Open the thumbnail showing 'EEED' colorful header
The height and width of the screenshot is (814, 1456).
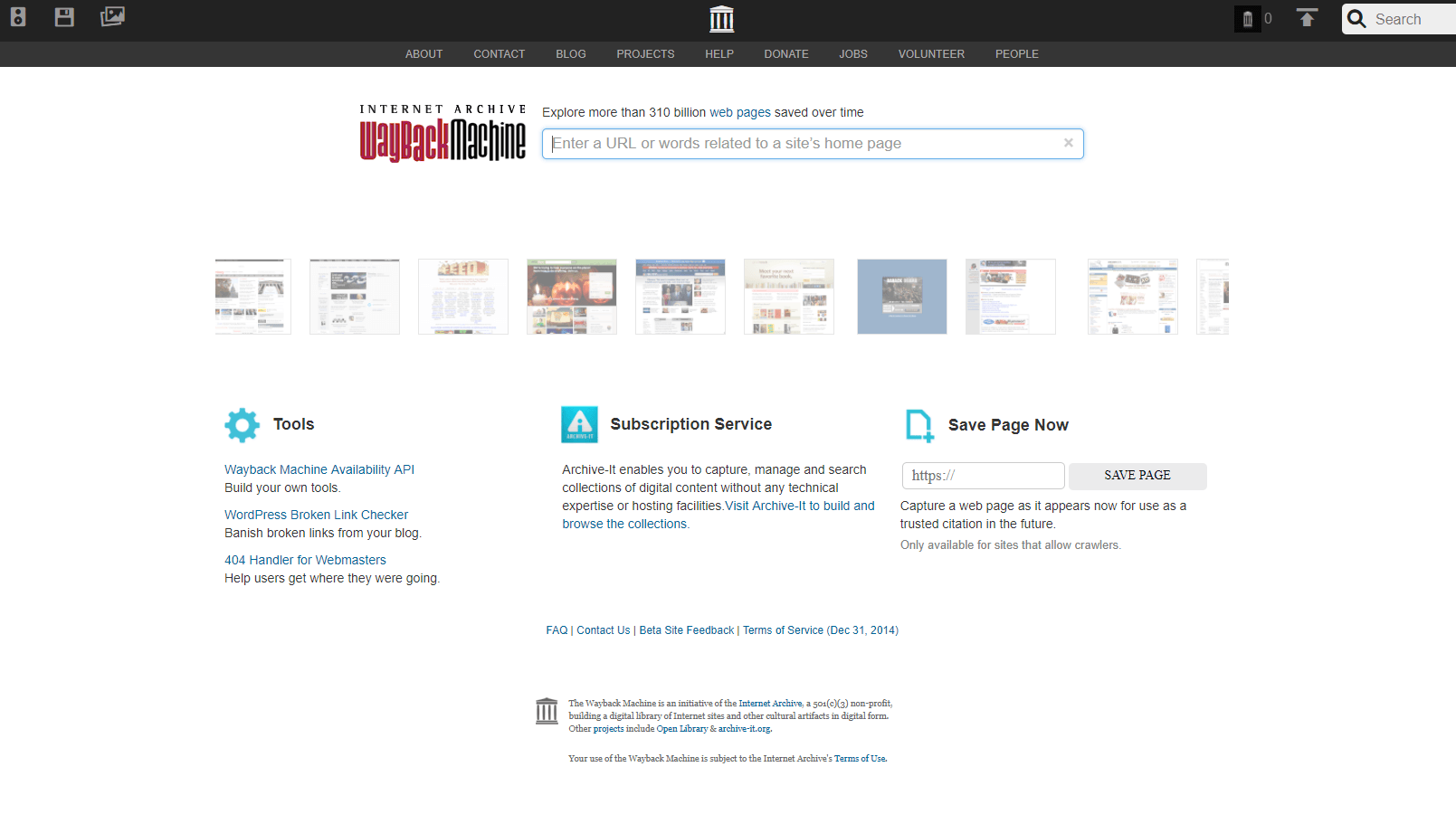[x=463, y=297]
